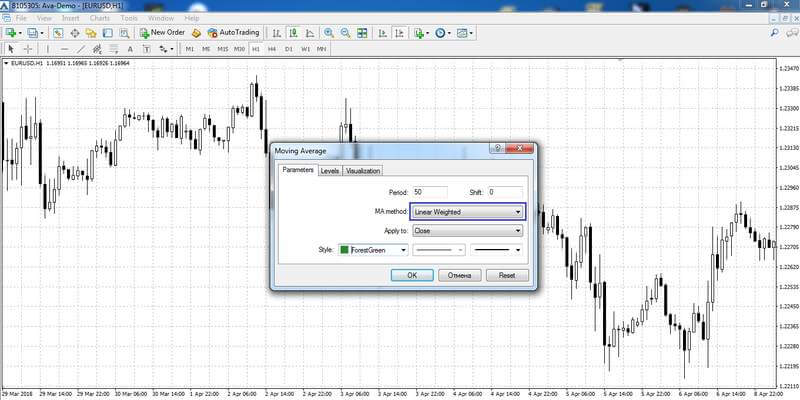Click the Reset button
The image size is (800, 400).
[x=507, y=275]
